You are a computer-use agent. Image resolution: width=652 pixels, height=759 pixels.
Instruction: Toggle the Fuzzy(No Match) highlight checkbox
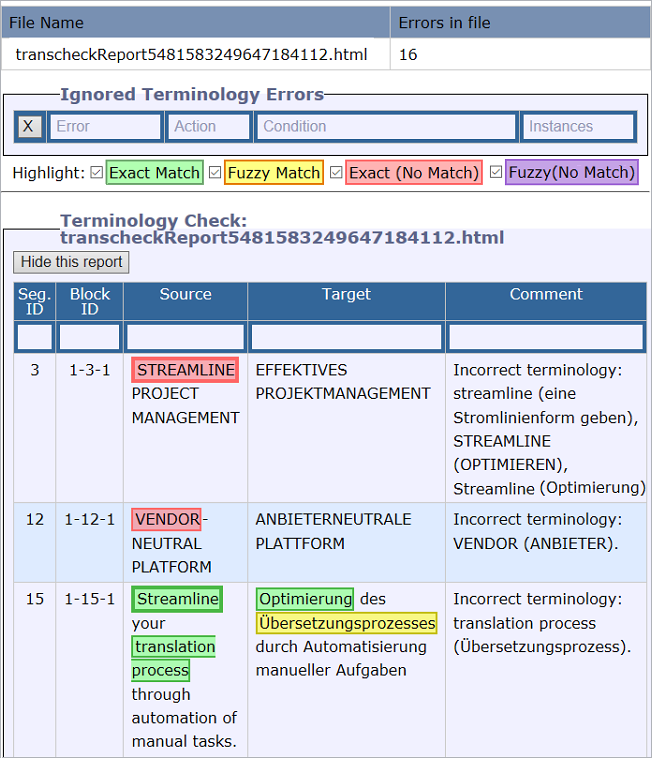tap(496, 172)
